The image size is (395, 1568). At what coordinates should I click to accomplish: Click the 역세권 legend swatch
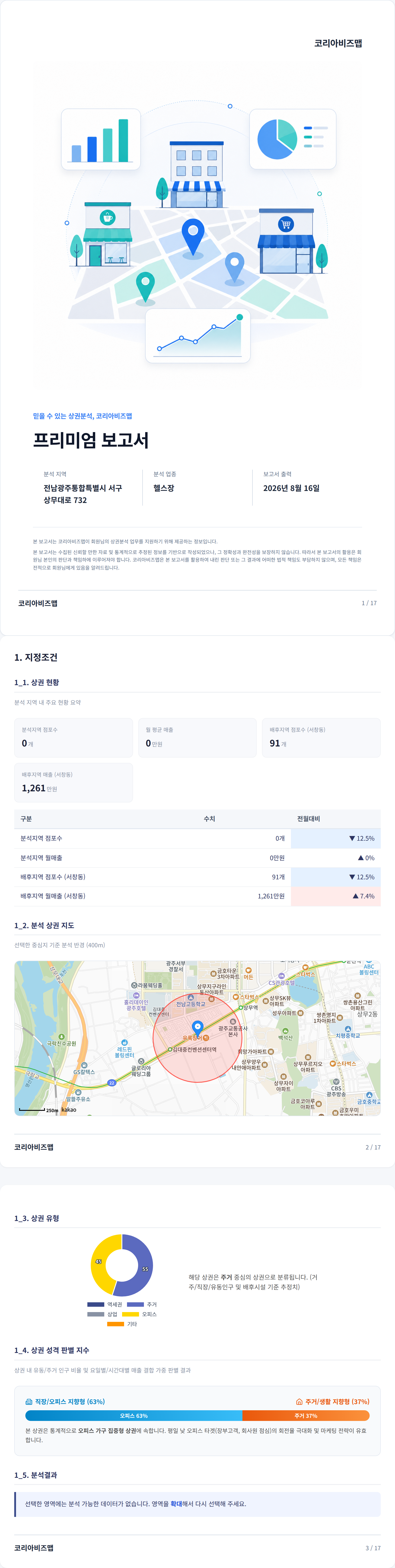tap(96, 1305)
